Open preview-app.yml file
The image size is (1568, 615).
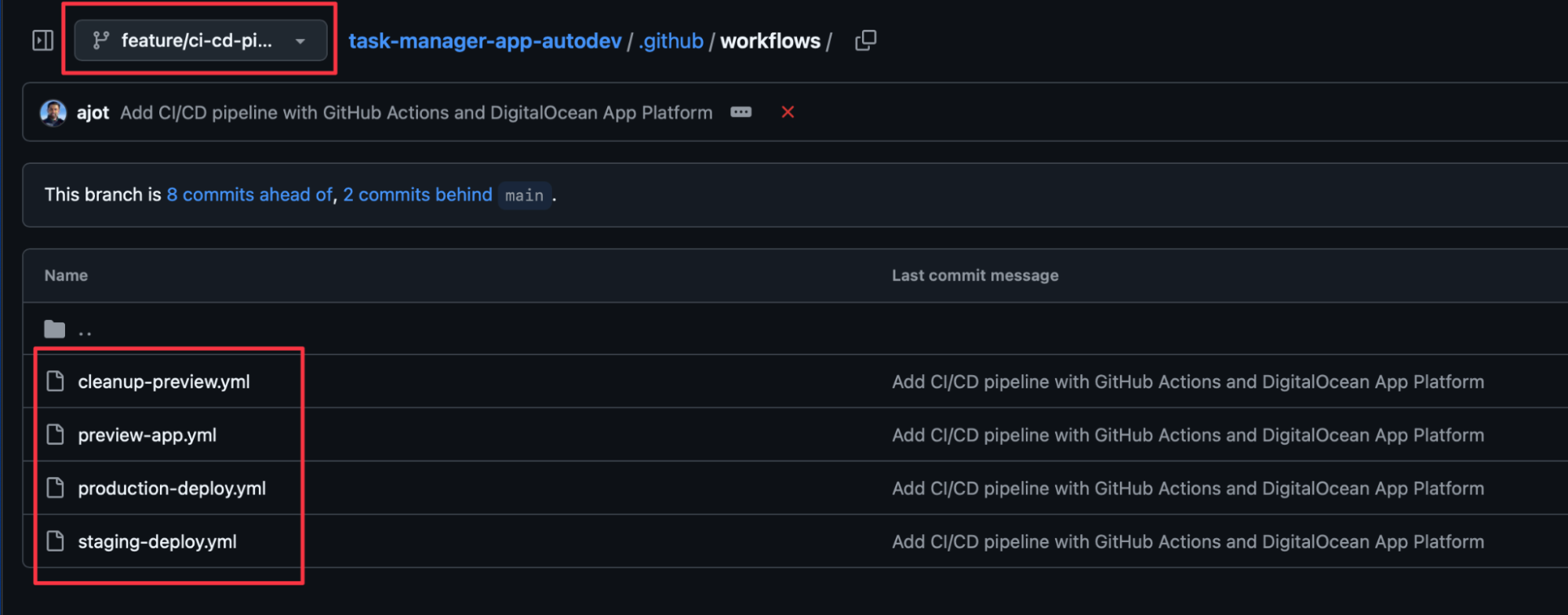click(147, 435)
